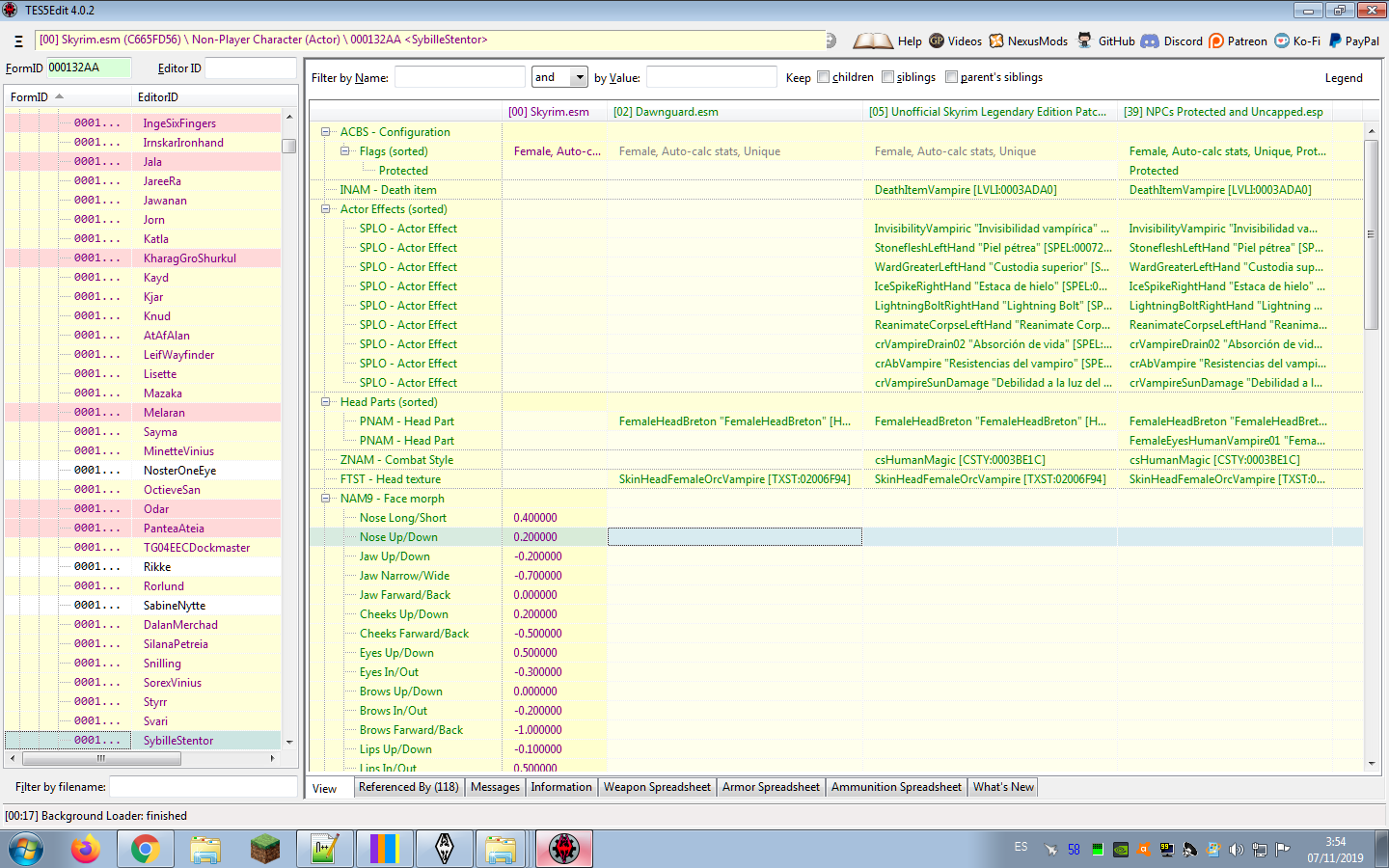The image size is (1389, 868).
Task: Open the Minecraft block taskbar icon
Action: (x=264, y=849)
